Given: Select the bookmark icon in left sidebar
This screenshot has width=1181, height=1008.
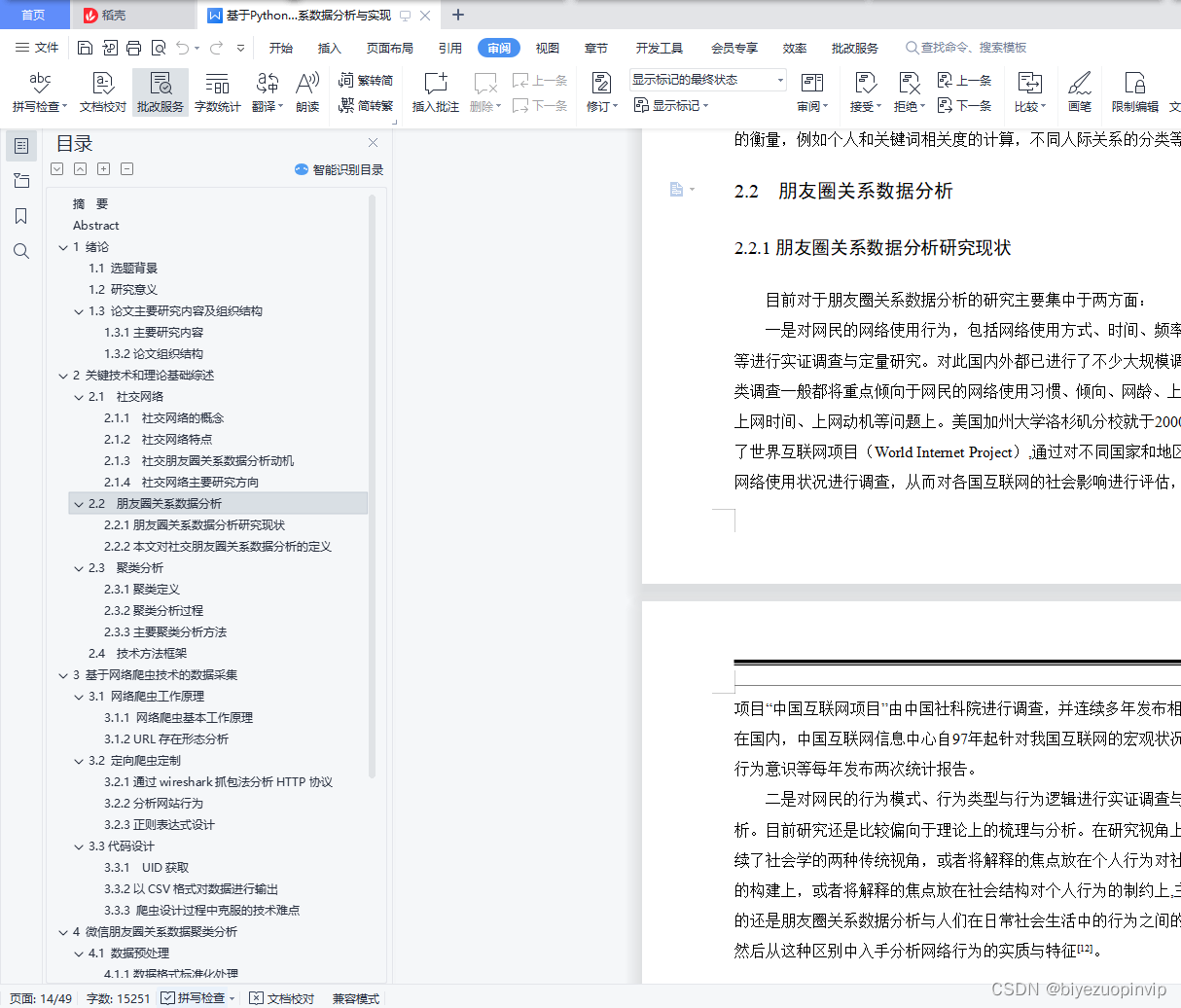Looking at the screenshot, I should coord(21,216).
